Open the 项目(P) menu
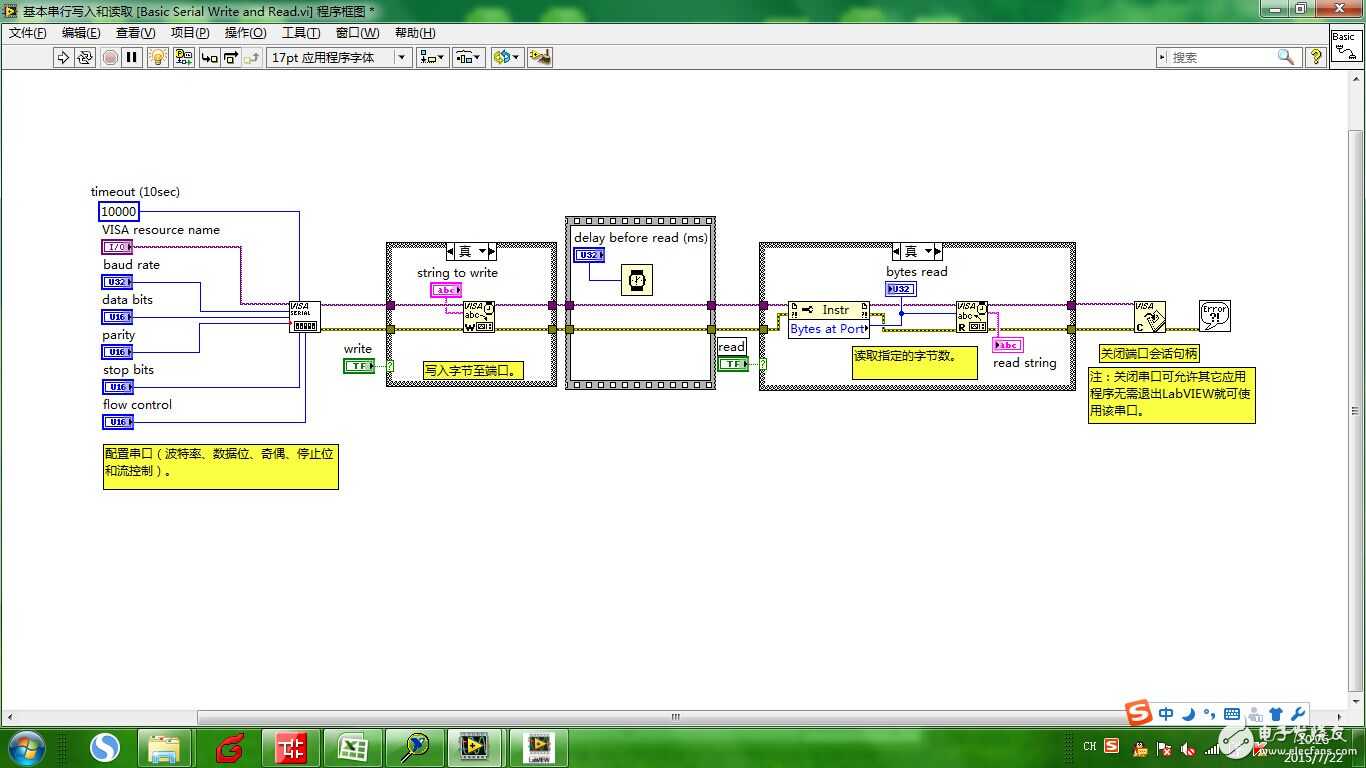Viewport: 1366px width, 768px height. [190, 32]
